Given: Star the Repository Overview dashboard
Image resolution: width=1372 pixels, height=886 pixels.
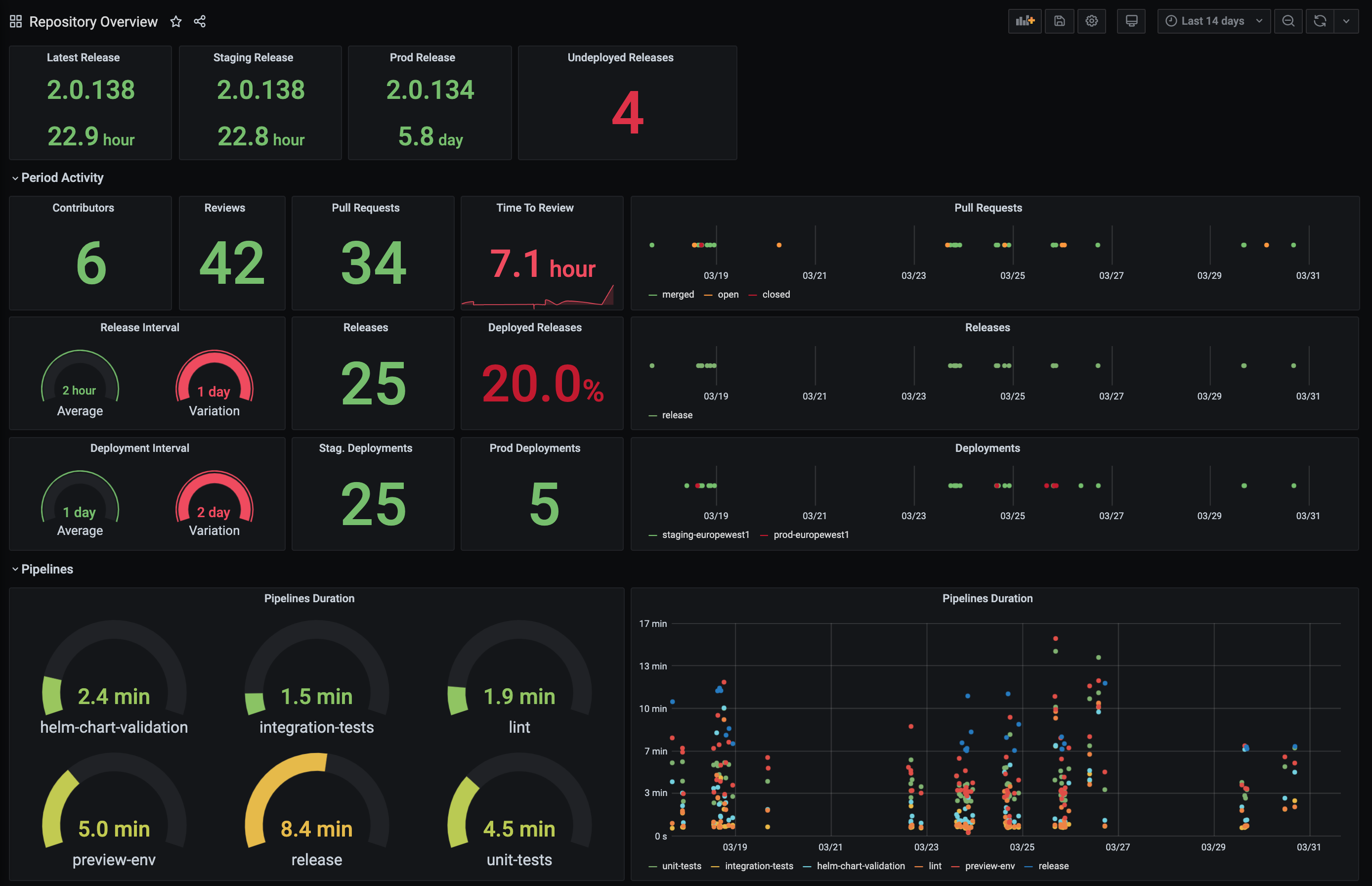Looking at the screenshot, I should pyautogui.click(x=176, y=21).
